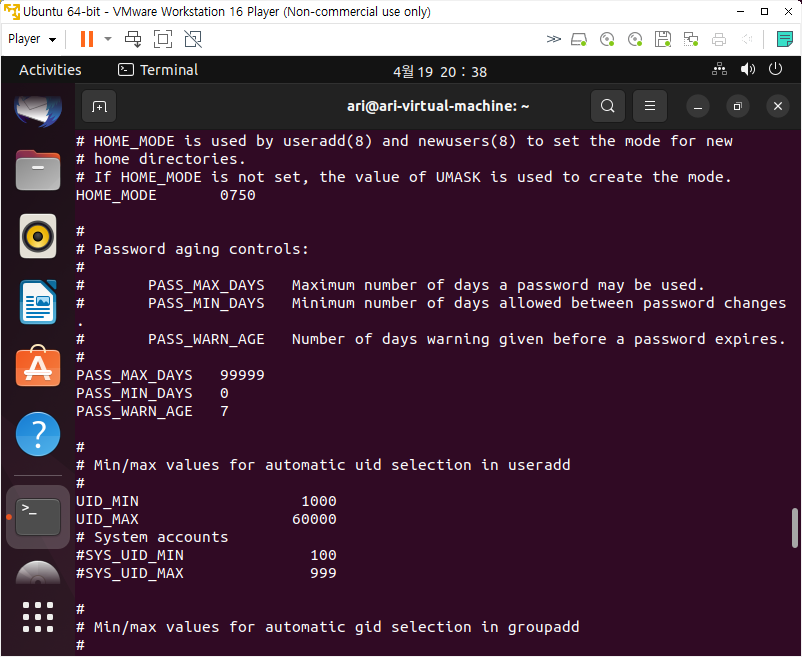Open new terminal tab button
The height and width of the screenshot is (657, 802).
coord(98,106)
